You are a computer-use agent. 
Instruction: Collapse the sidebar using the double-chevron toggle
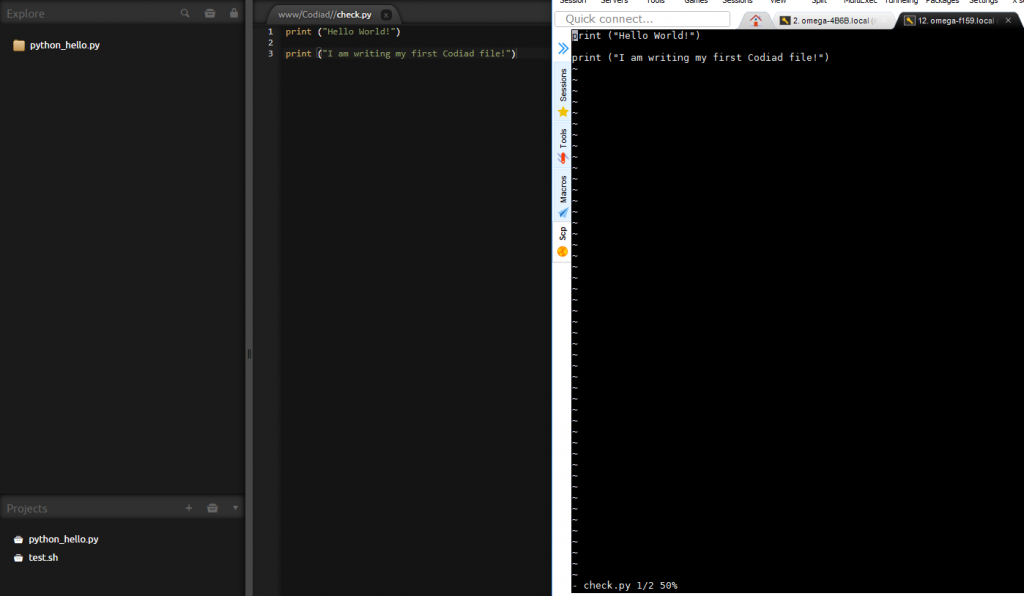[562, 46]
